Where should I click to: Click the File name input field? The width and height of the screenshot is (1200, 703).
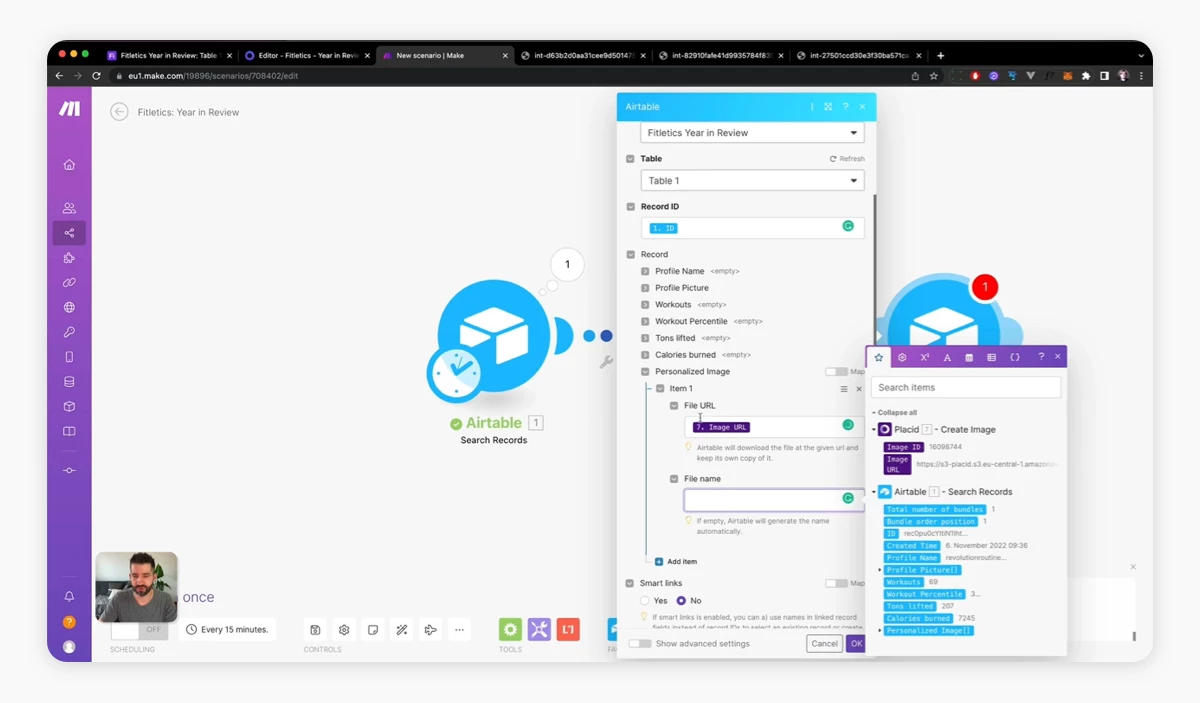click(774, 499)
